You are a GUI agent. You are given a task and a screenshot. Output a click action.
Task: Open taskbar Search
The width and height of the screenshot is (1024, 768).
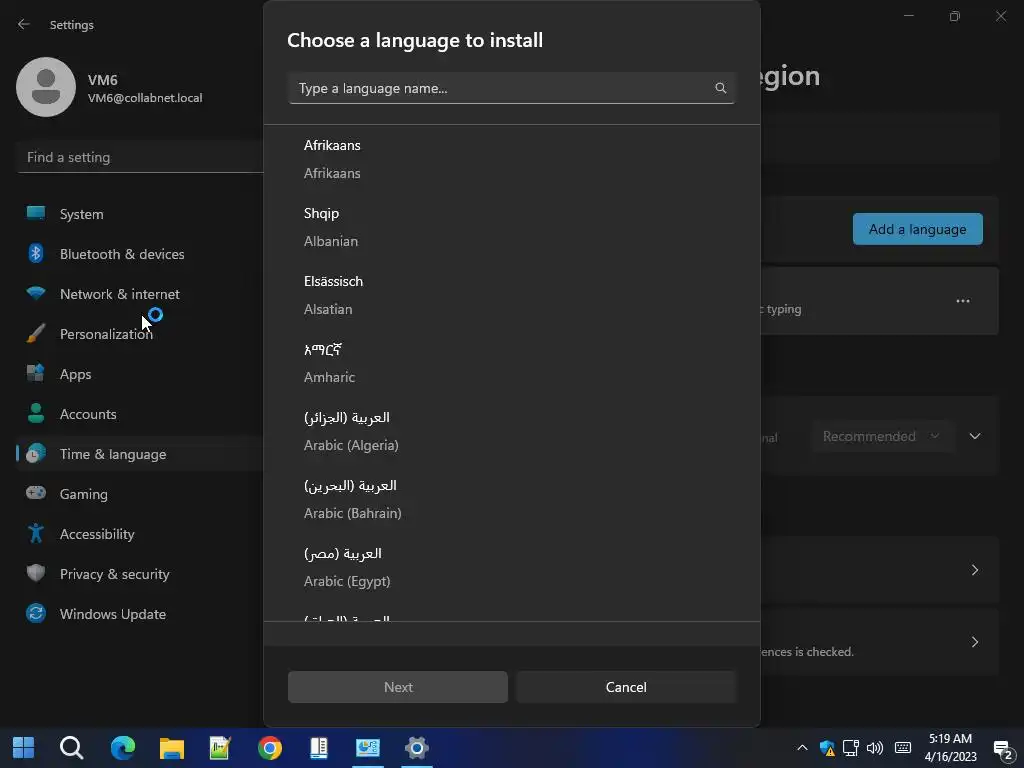(72, 748)
